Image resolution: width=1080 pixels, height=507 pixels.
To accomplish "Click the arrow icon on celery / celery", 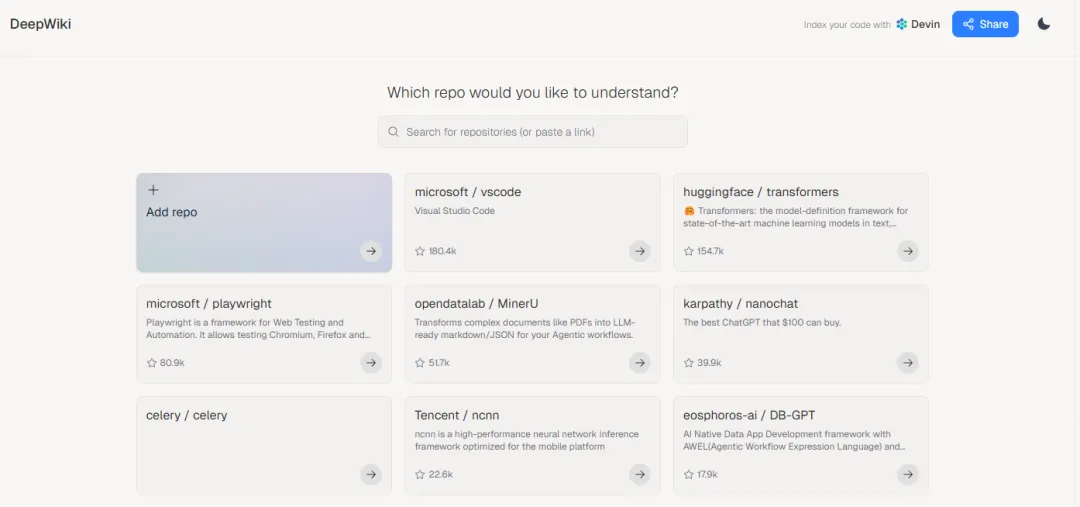I will 371,474.
